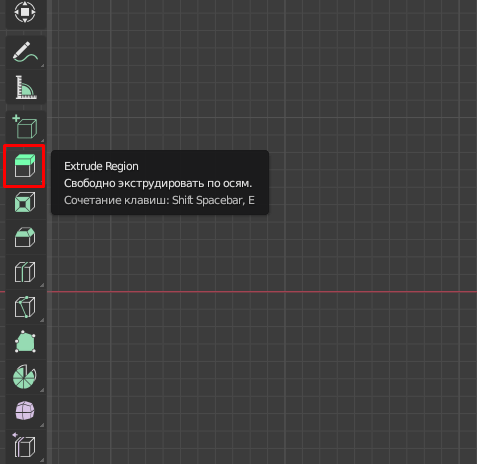Viewport: 477px width, 464px height.
Task: Expand the Annotate tool group corner triangle
Action: [42, 66]
